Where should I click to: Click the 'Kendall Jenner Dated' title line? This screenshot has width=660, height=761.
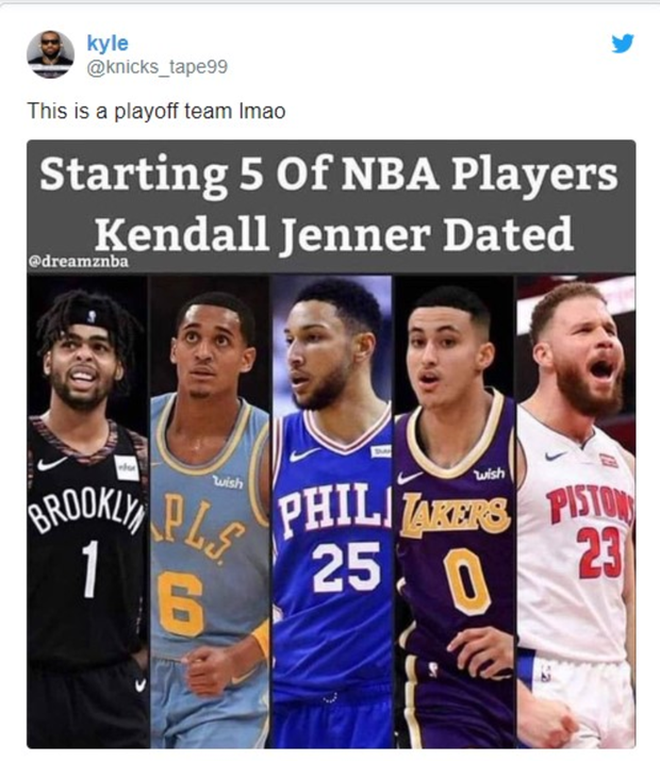click(334, 234)
